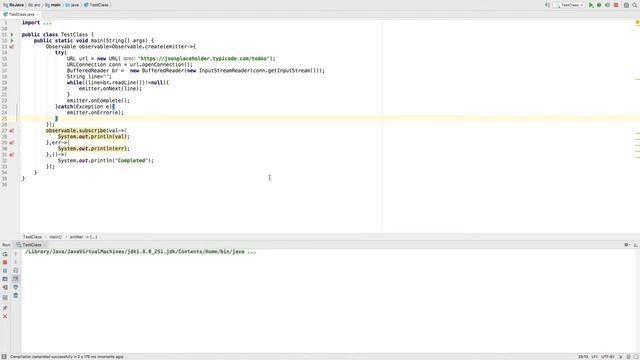The width and height of the screenshot is (640, 360).
Task: Click lambda gutter marker on line 13
Action: (12, 47)
